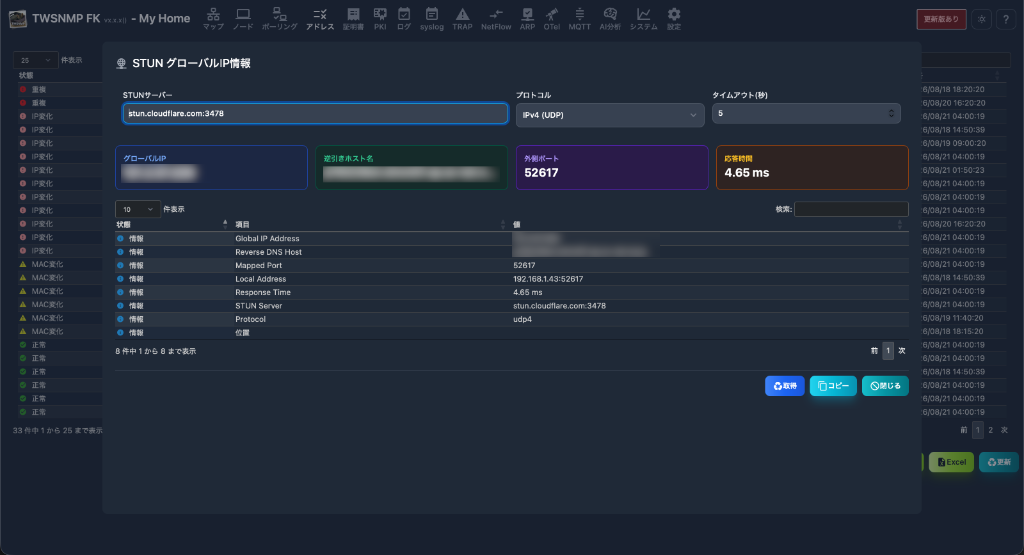Open the システム chart menu item
This screenshot has height=555, width=1024.
click(x=643, y=18)
